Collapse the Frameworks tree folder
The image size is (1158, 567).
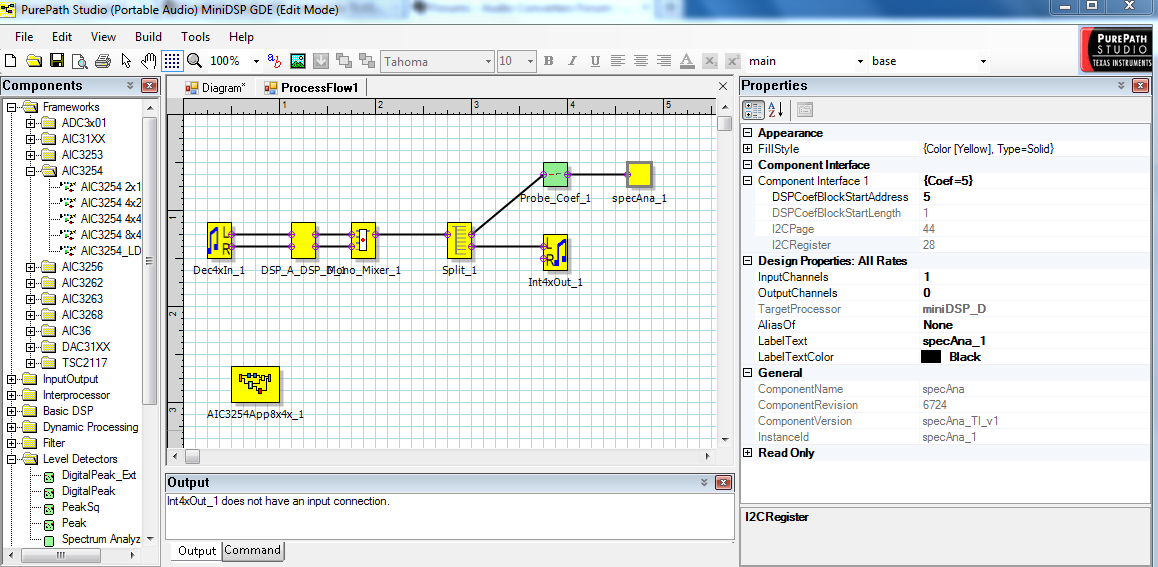pyautogui.click(x=11, y=107)
